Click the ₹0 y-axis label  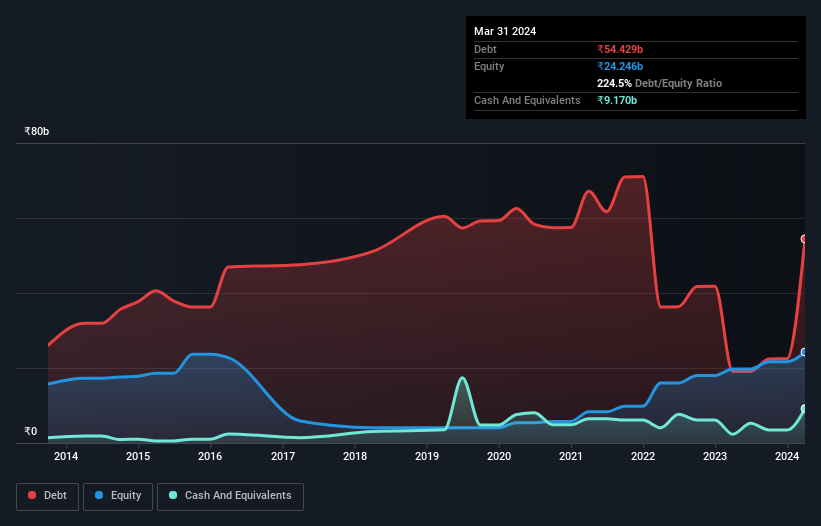(31, 431)
